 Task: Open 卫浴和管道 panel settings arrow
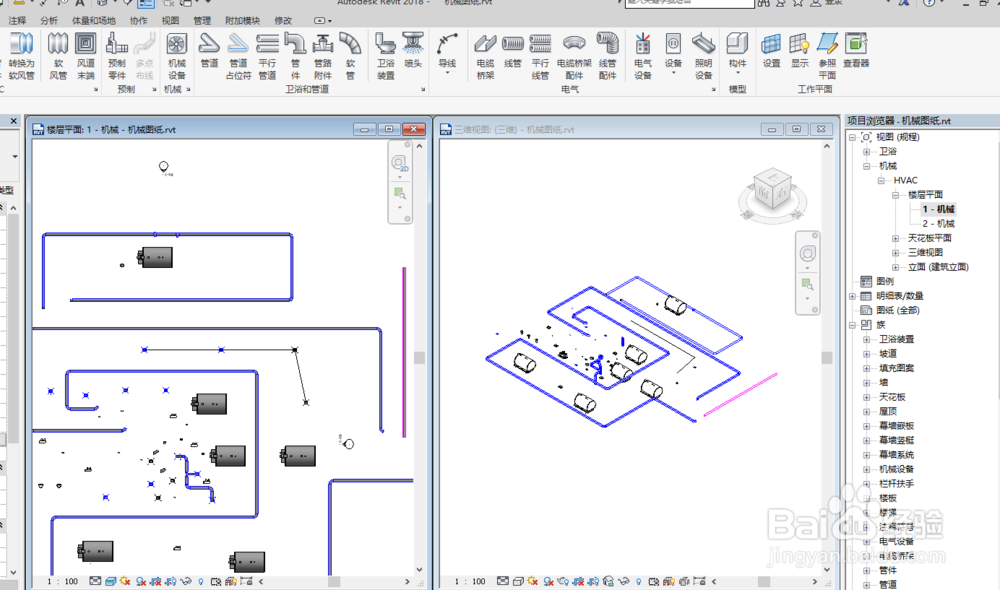[x=423, y=90]
